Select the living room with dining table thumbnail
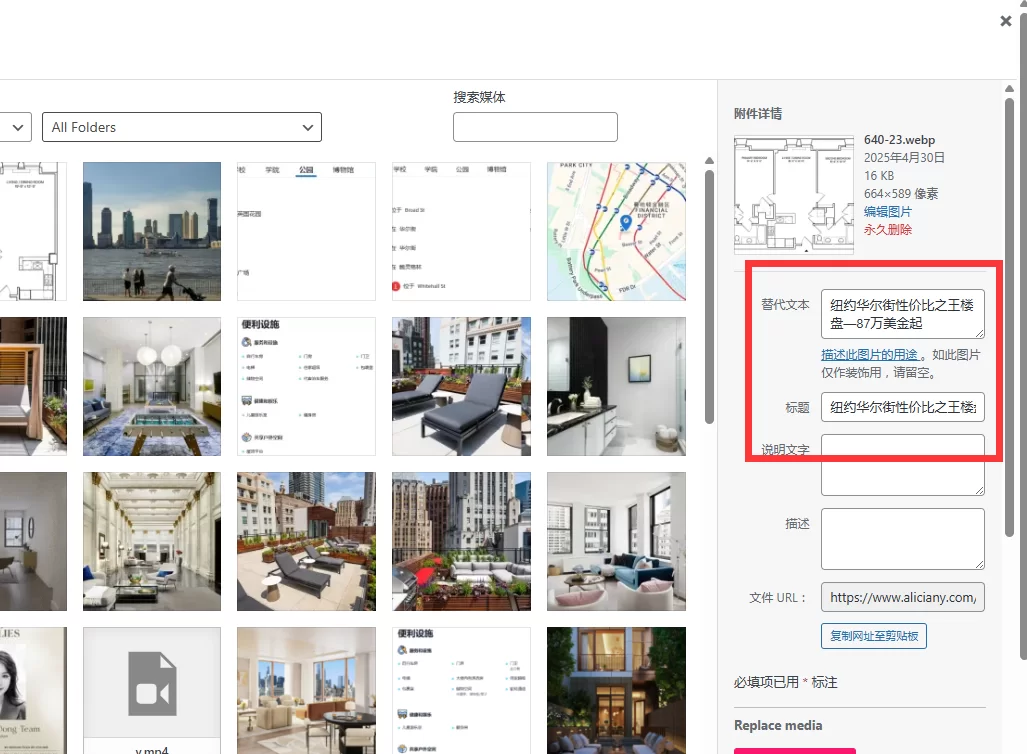1027x754 pixels. (307, 690)
